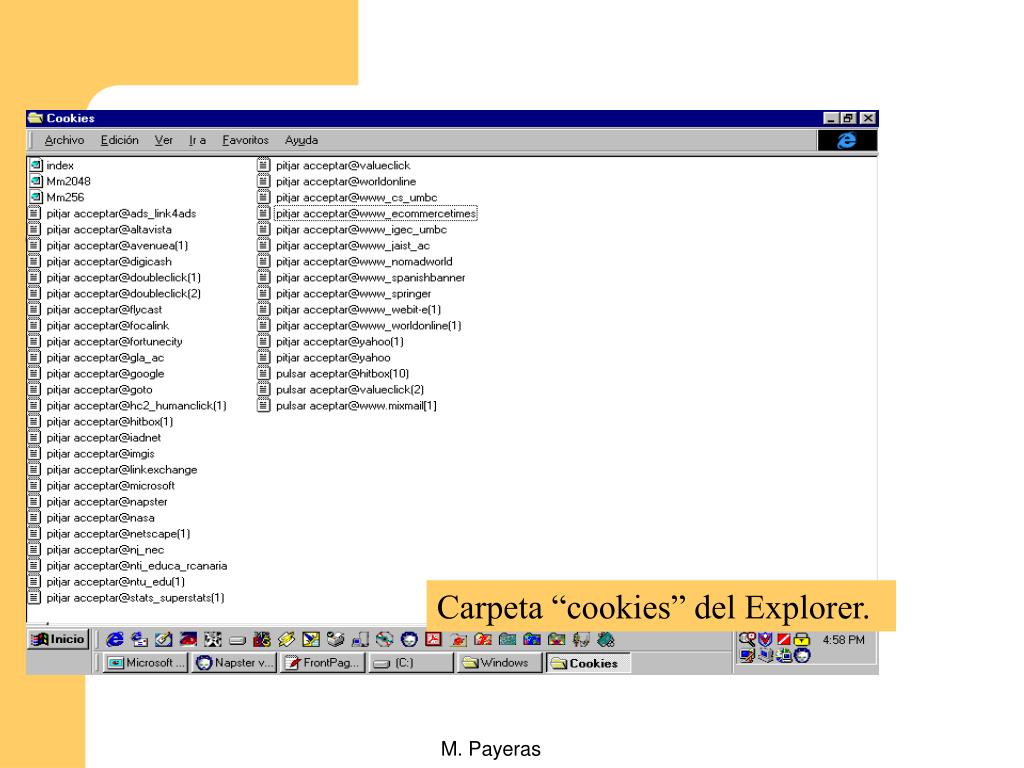
Task: Click the icon next to pitjar acceptar@altavista
Action: tap(35, 229)
